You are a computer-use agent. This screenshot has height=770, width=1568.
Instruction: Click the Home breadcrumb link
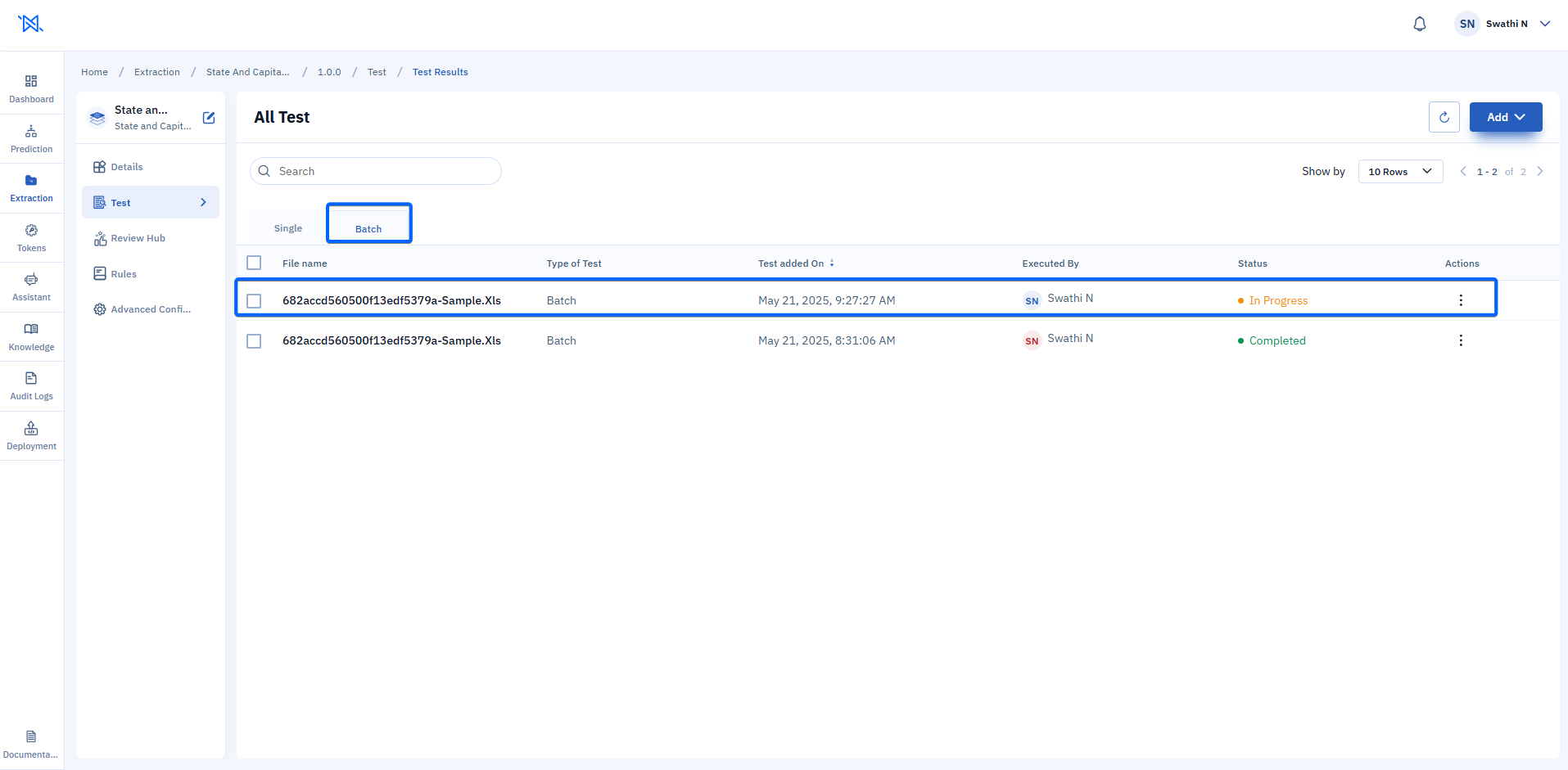click(94, 72)
